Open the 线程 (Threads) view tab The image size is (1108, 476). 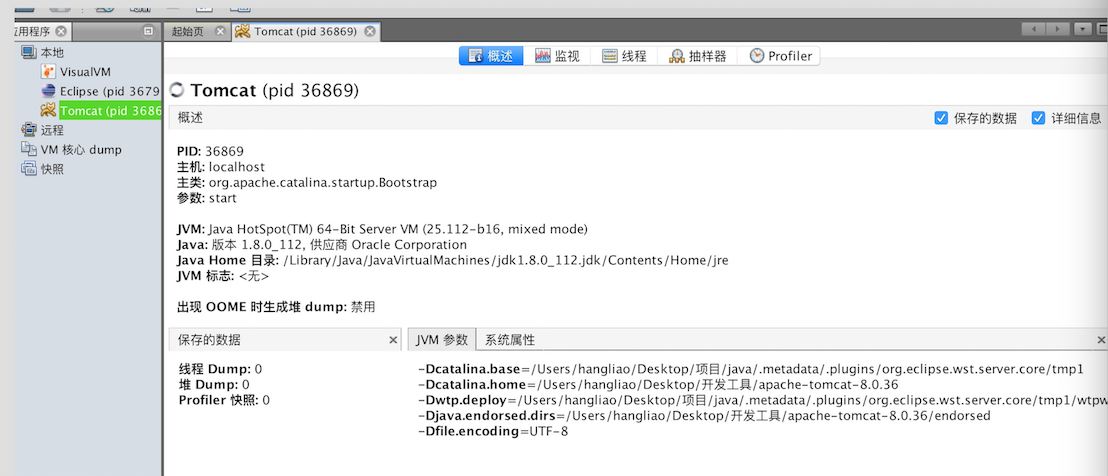pos(624,56)
